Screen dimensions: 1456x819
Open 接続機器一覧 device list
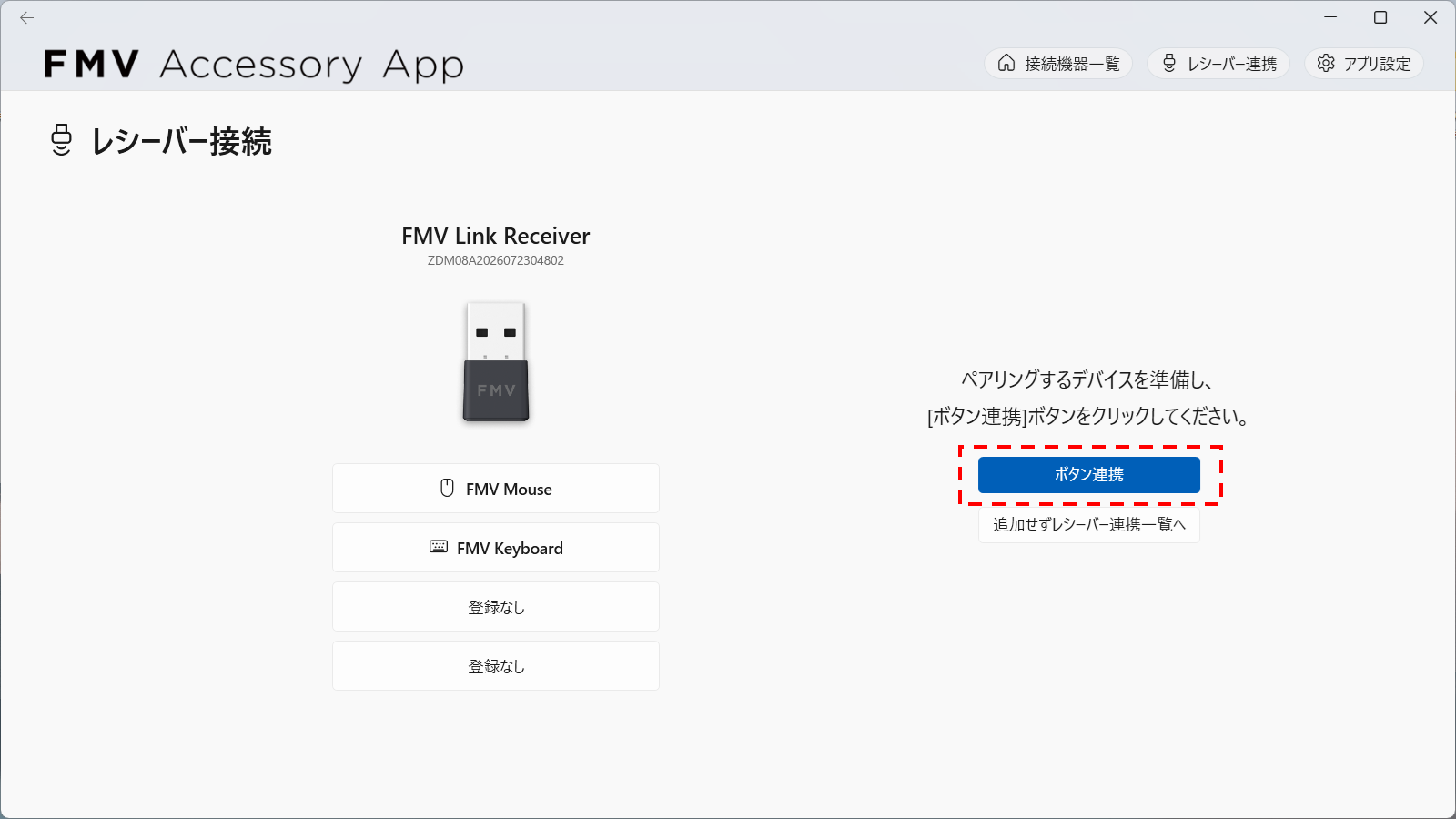[1058, 63]
